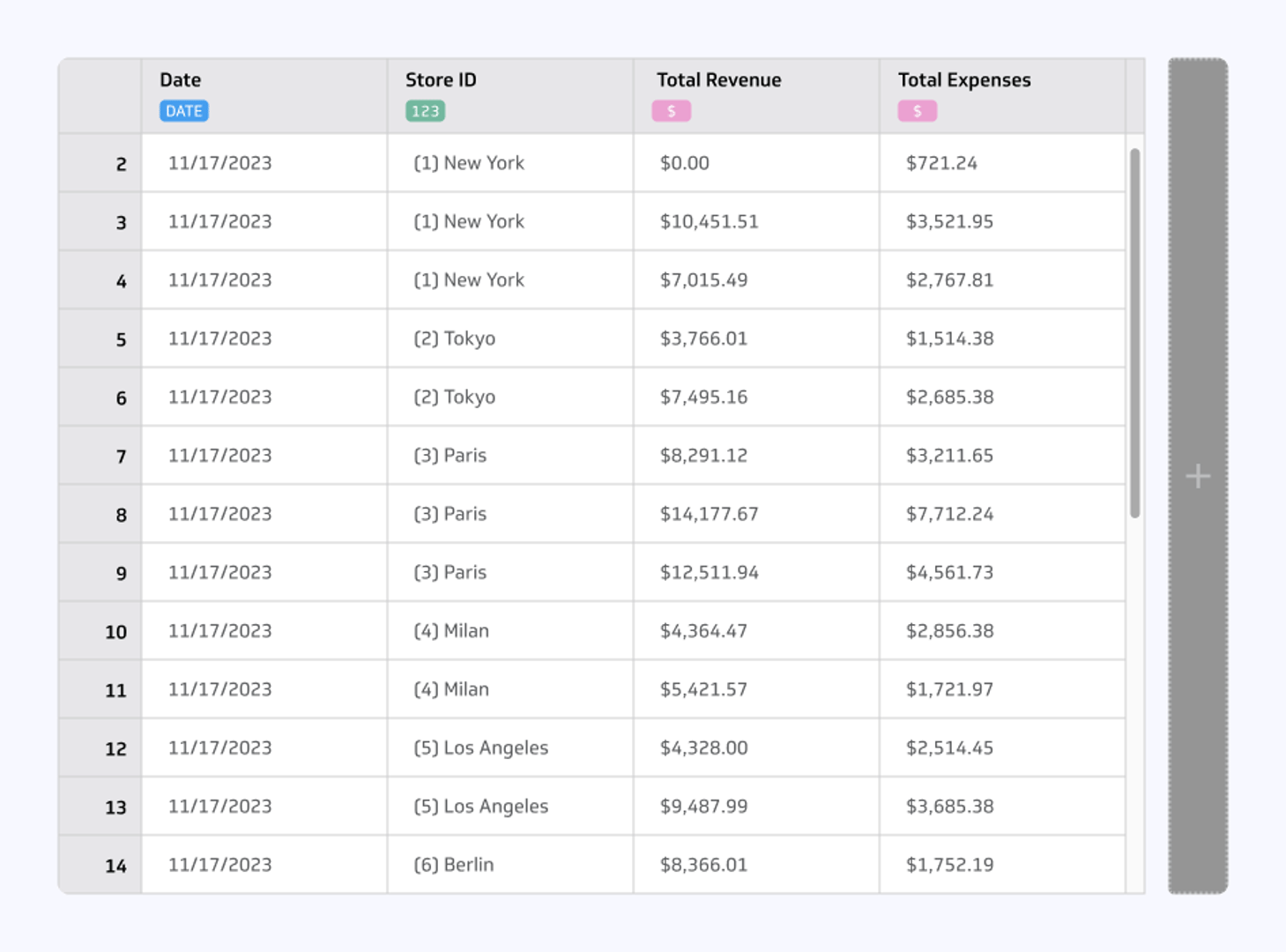Click the $2,514.45 expenses cell
This screenshot has height=952, width=1286.
[1002, 747]
